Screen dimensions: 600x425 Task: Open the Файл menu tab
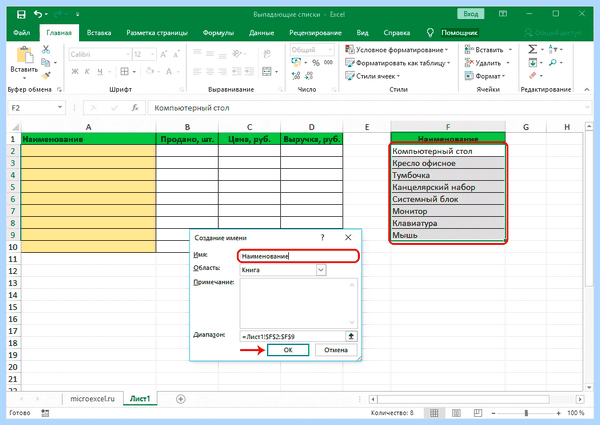tap(22, 33)
